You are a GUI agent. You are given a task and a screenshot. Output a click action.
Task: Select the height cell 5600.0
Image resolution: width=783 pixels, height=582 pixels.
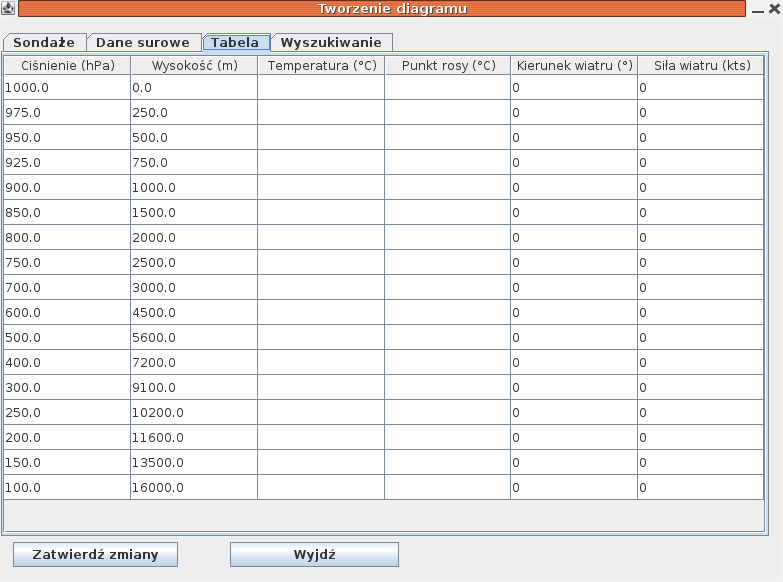click(x=194, y=337)
